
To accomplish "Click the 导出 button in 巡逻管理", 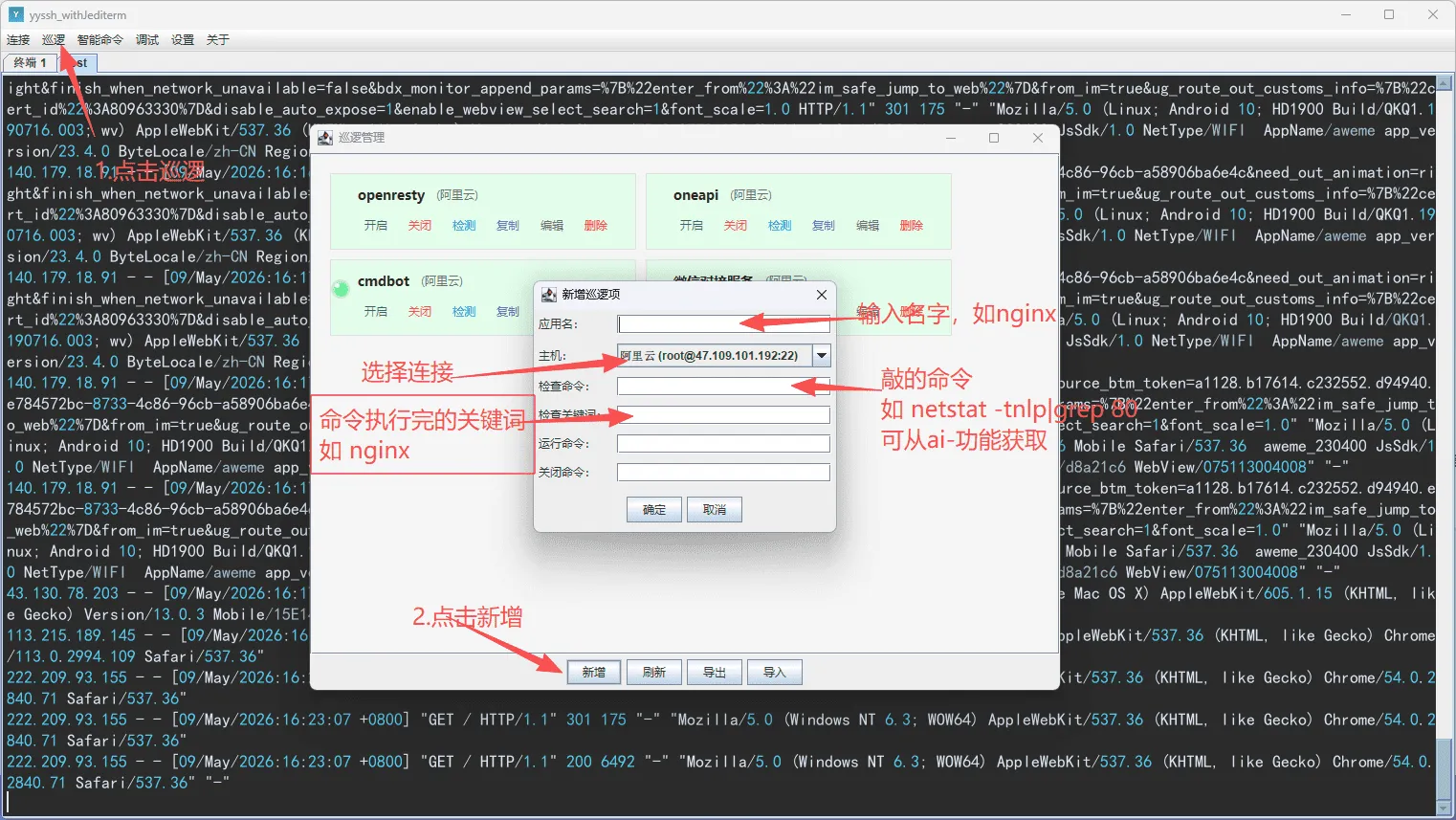I will point(715,673).
